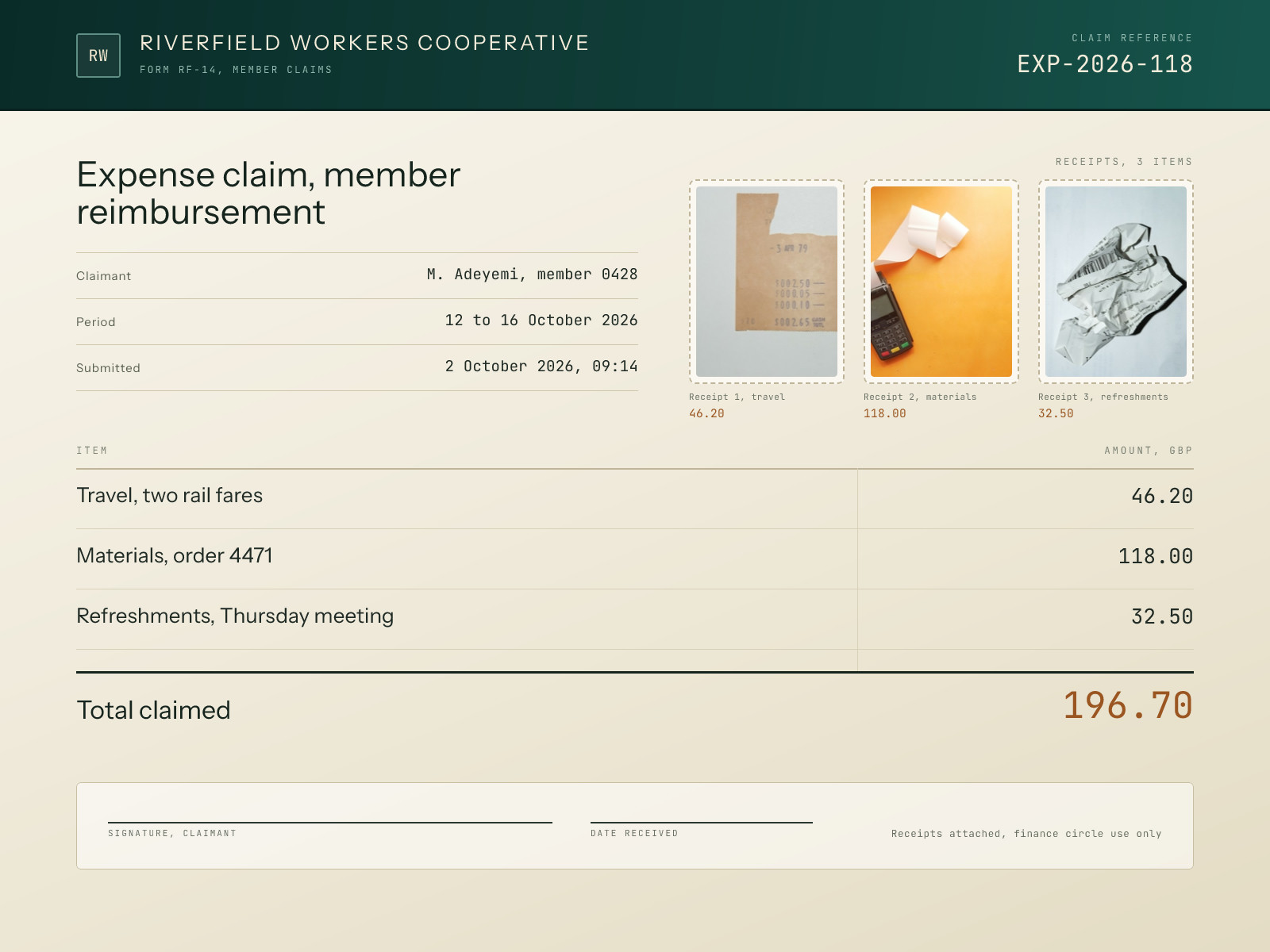Select period value '12 to 16 October 2026'
Viewport: 1270px width, 952px height.
click(x=541, y=321)
